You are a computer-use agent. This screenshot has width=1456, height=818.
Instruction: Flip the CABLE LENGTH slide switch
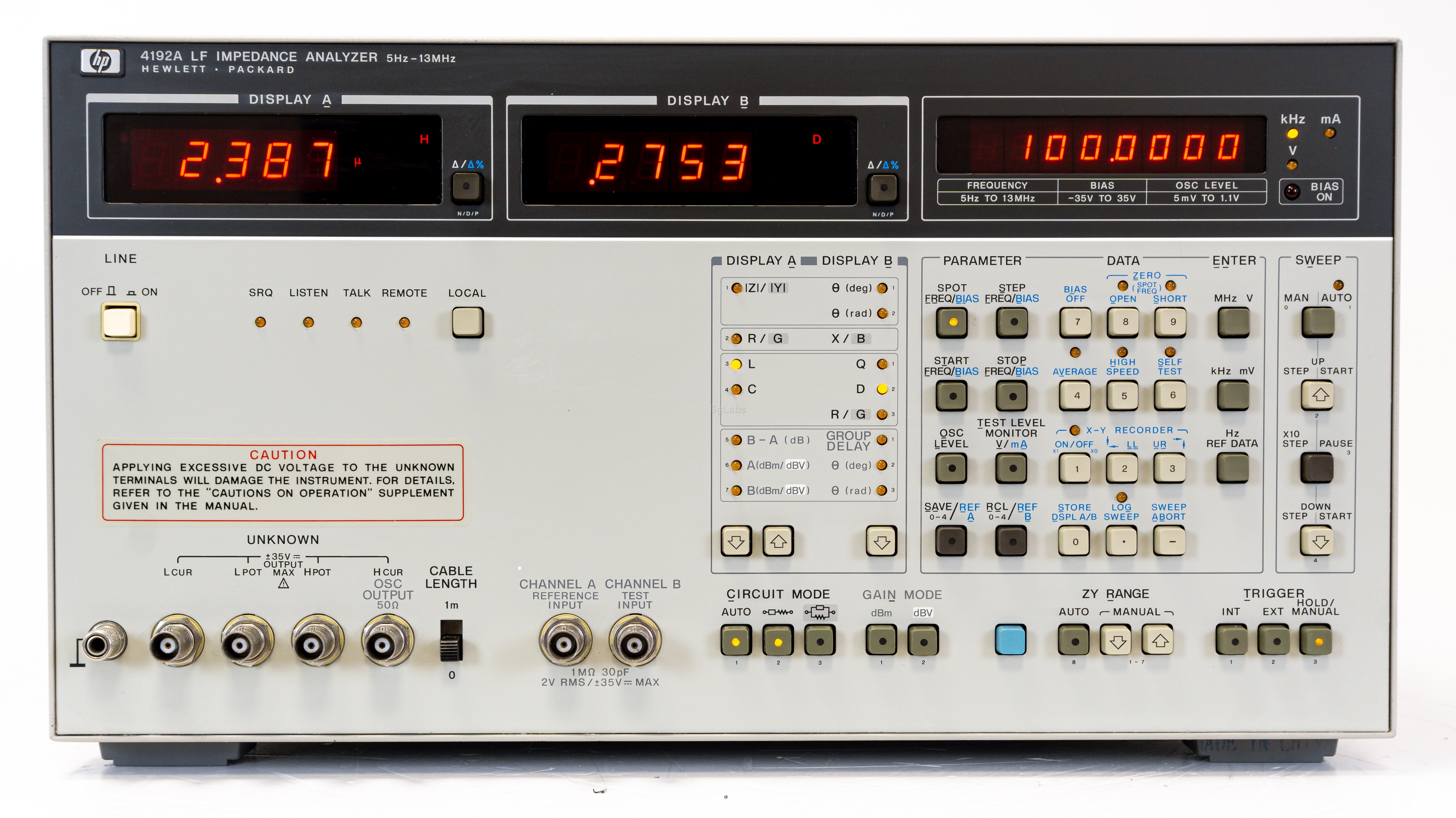click(452, 640)
